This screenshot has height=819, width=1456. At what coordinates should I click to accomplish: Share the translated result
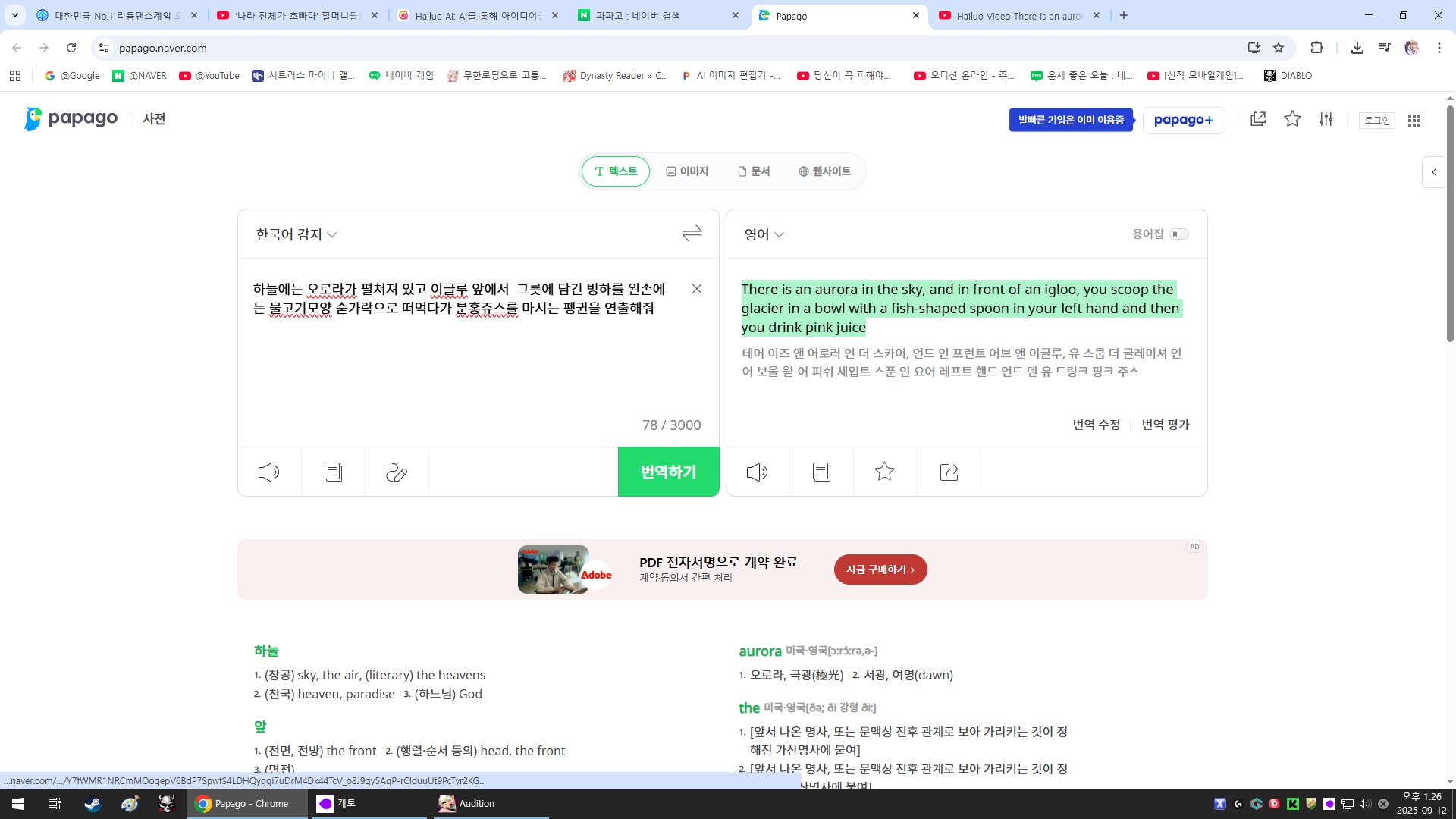[949, 472]
